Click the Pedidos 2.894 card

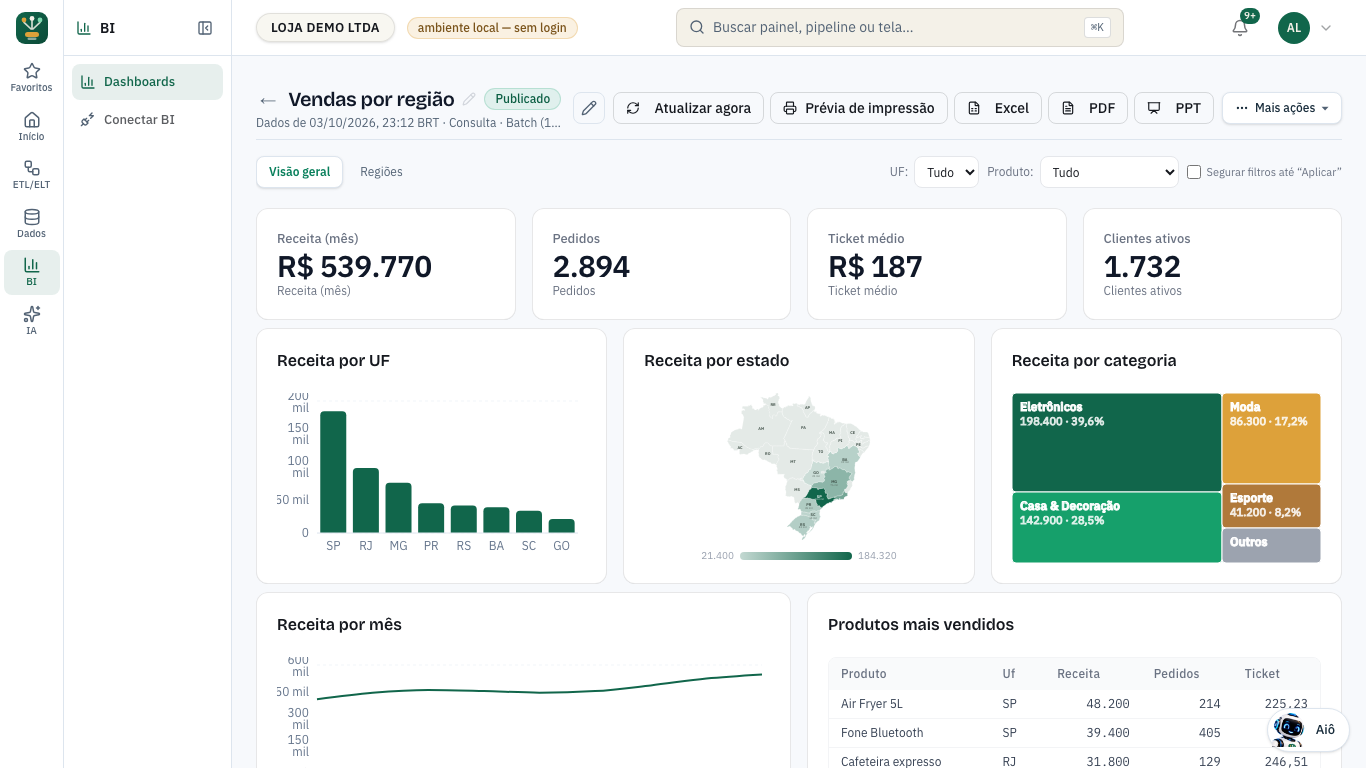661,264
